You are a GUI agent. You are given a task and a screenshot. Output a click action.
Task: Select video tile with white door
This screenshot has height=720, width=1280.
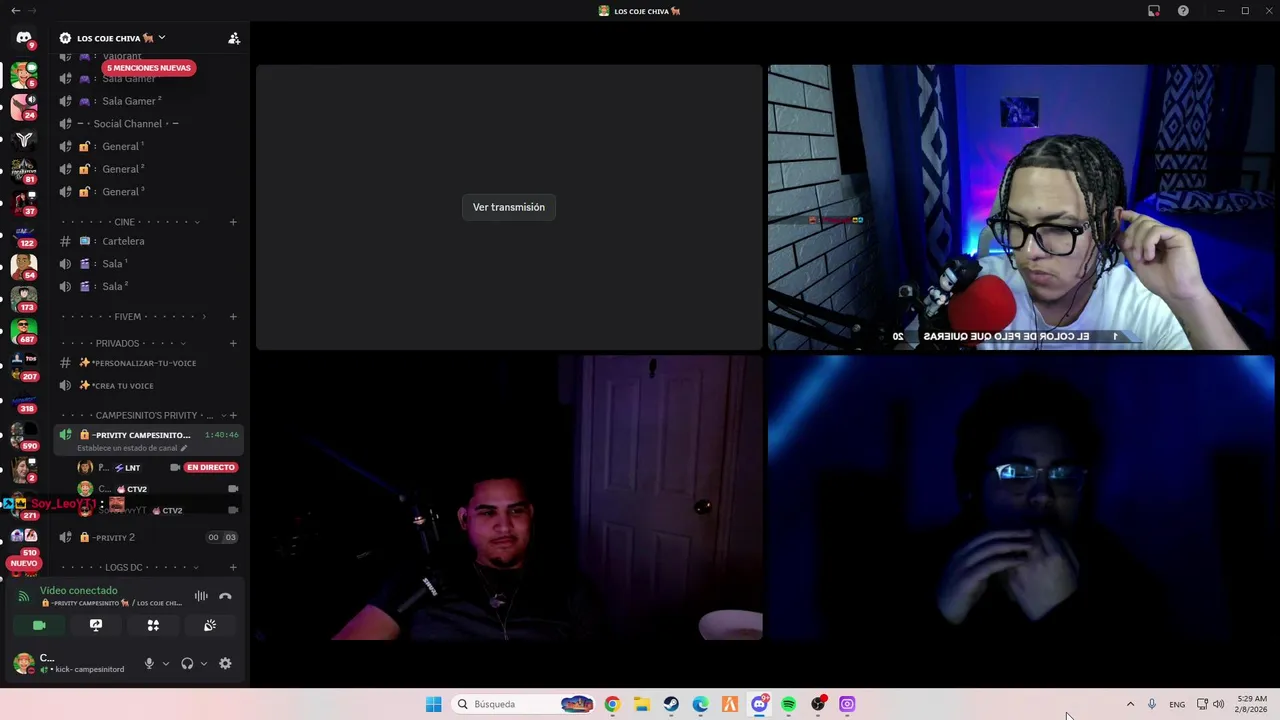tap(509, 498)
